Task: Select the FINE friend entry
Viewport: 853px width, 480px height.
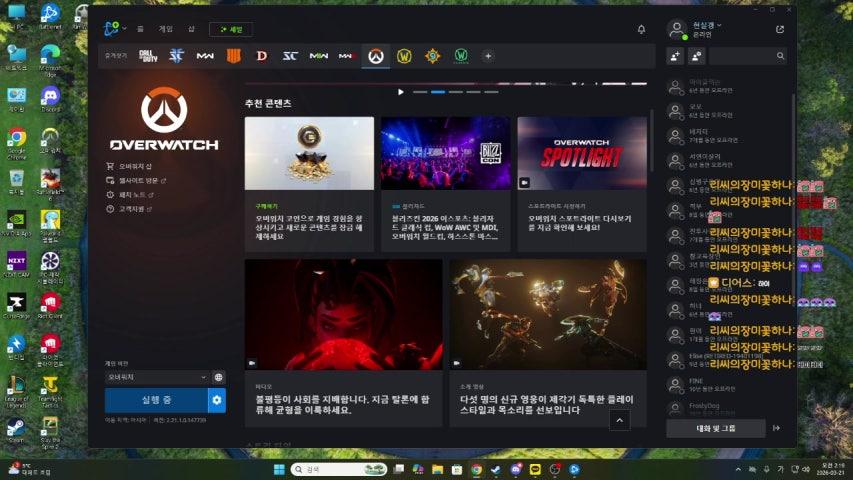Action: pos(728,385)
